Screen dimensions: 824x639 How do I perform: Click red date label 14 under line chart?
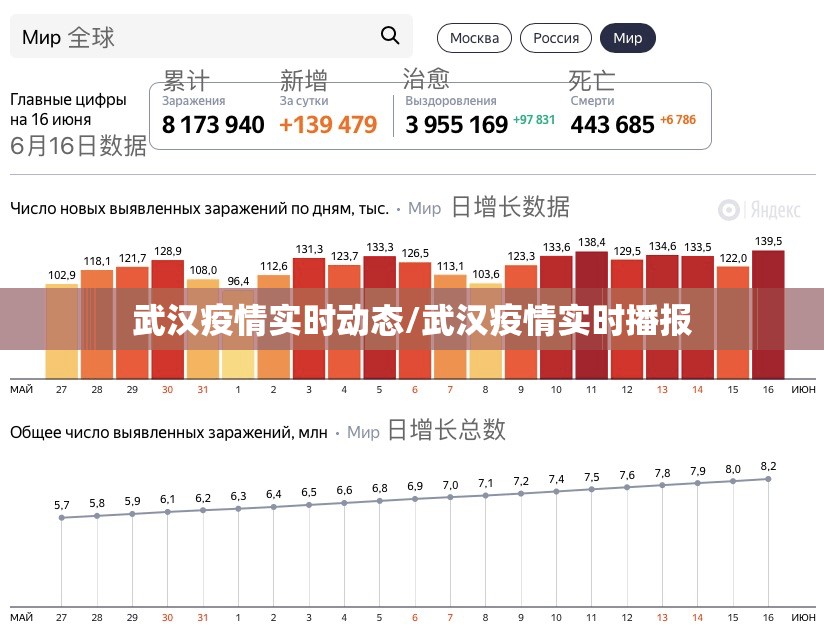[x=697, y=617]
